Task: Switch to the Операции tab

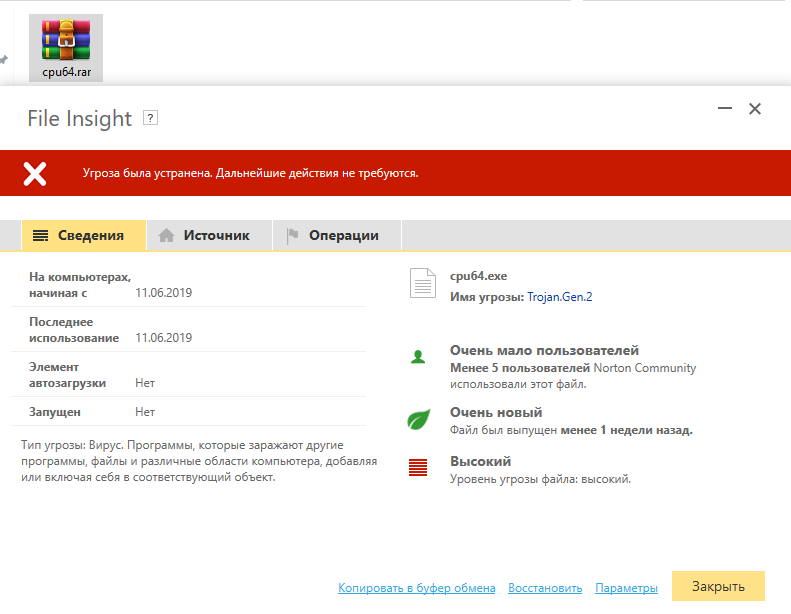Action: point(337,235)
